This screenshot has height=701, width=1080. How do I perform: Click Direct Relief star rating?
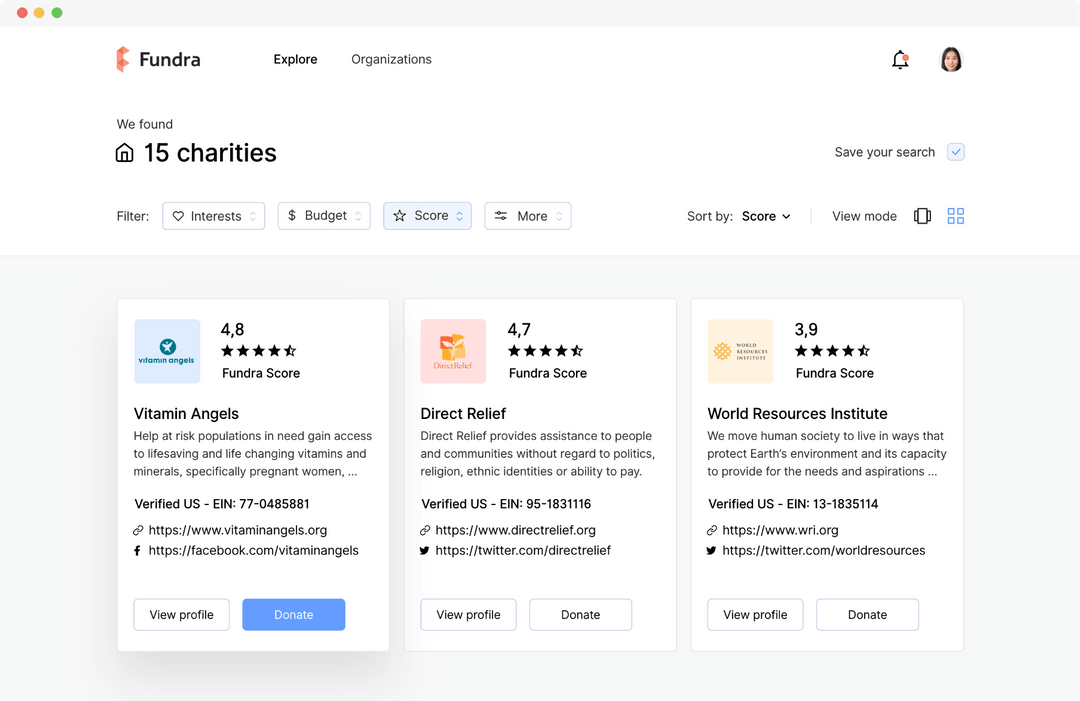point(546,351)
